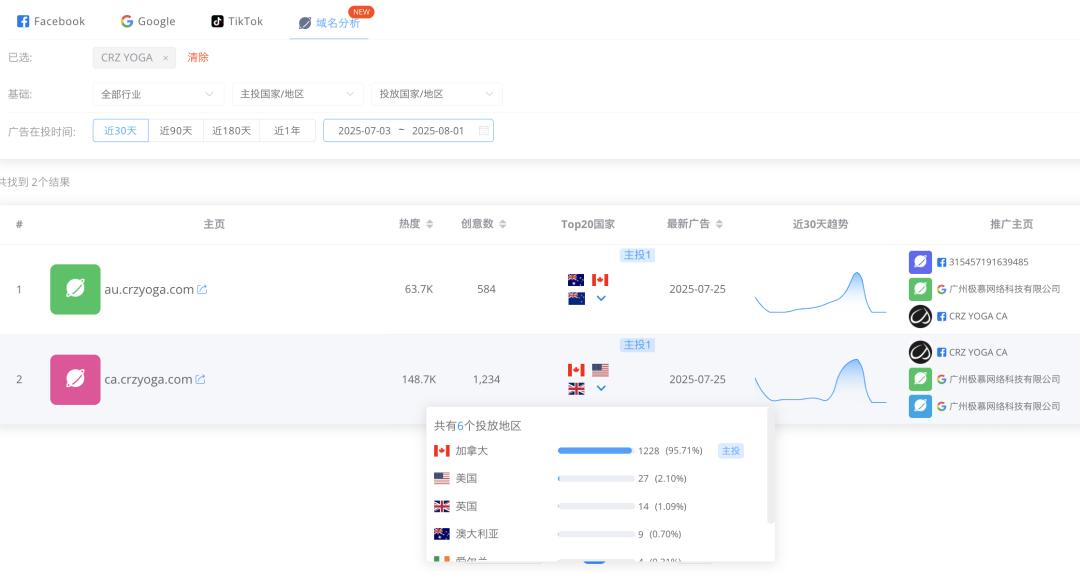Expand country list for ca.crzyoga.com row
The image size is (1080, 575).
coord(601,388)
